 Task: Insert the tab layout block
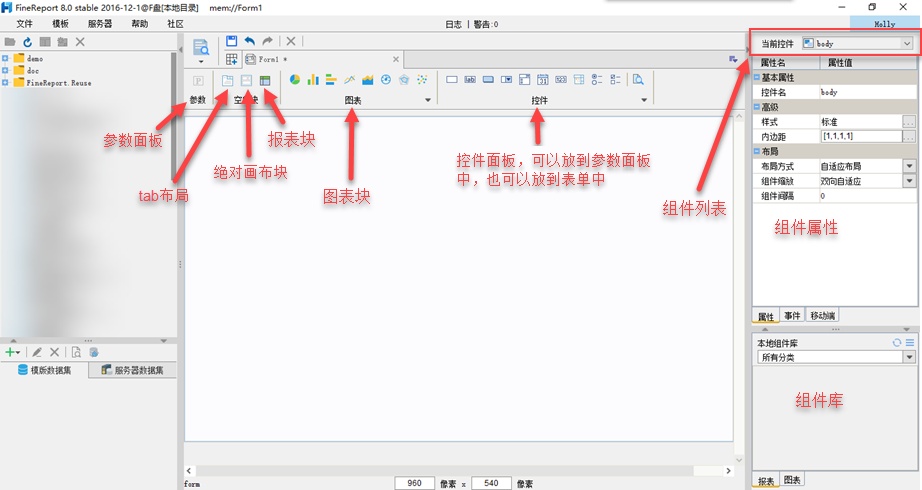click(227, 81)
